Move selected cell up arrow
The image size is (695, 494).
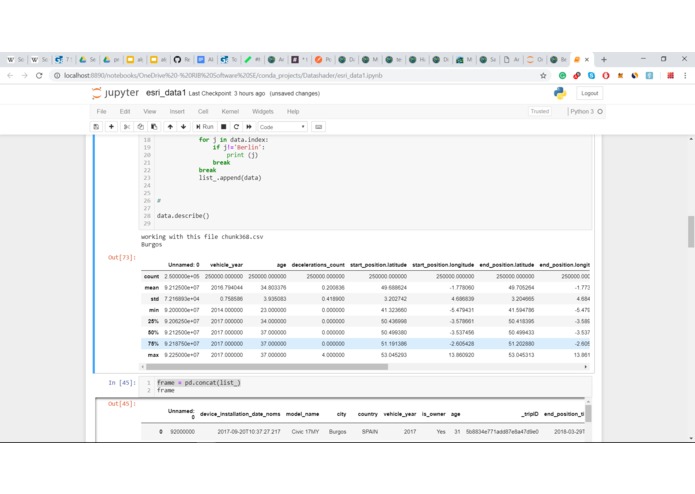[x=170, y=127]
